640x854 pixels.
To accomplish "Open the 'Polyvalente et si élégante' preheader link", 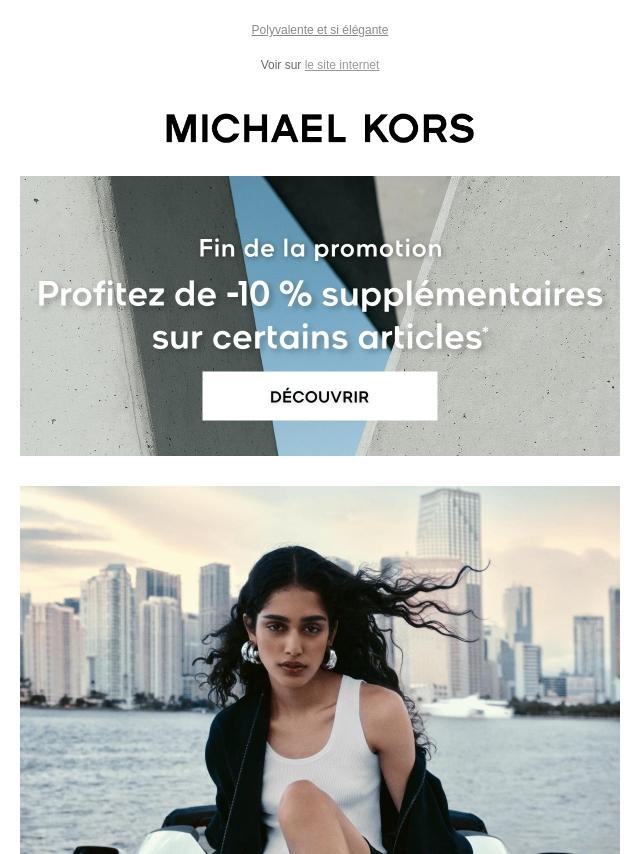I will [320, 30].
